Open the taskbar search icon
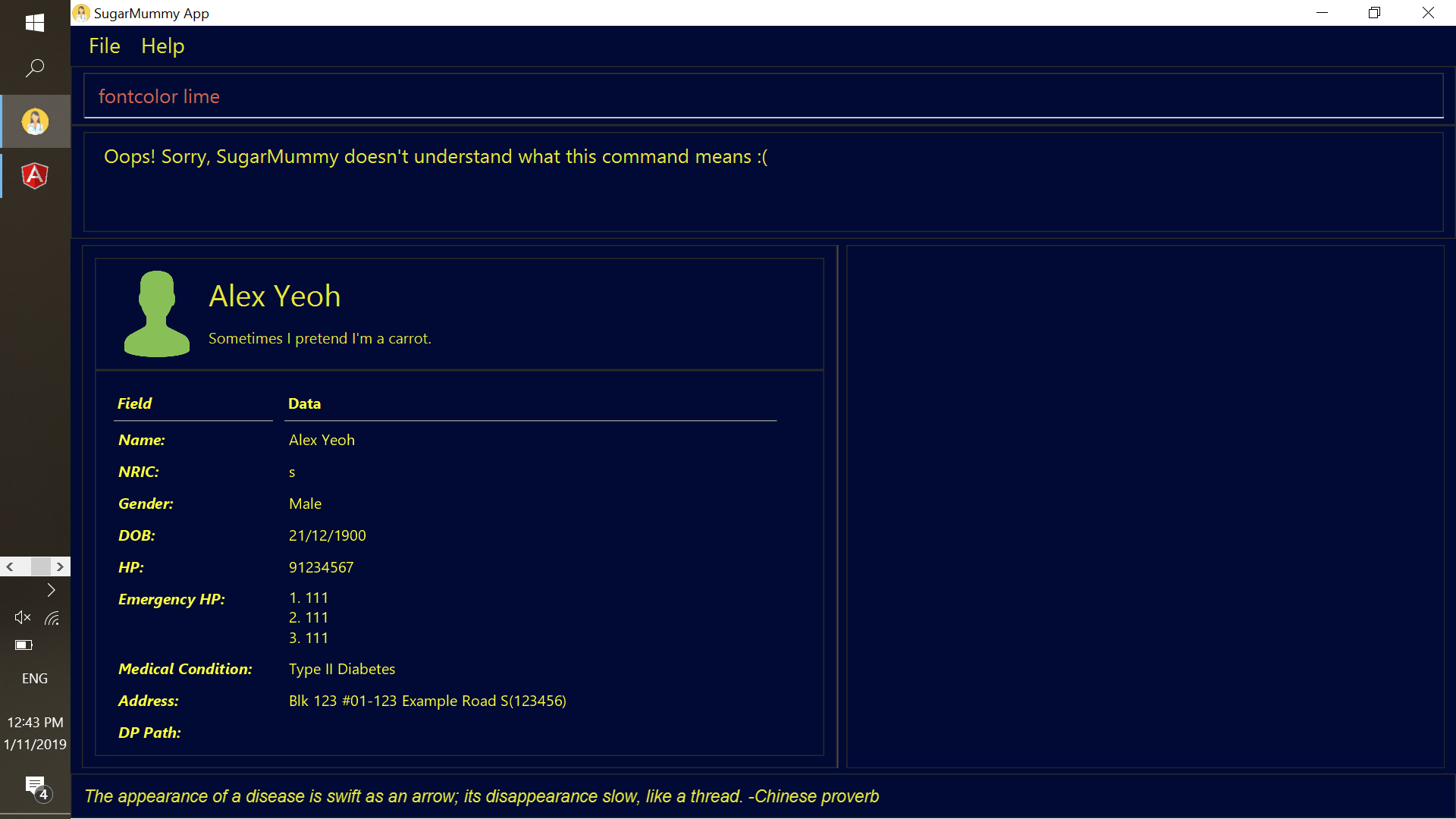Viewport: 1456px width, 819px height. click(x=35, y=68)
